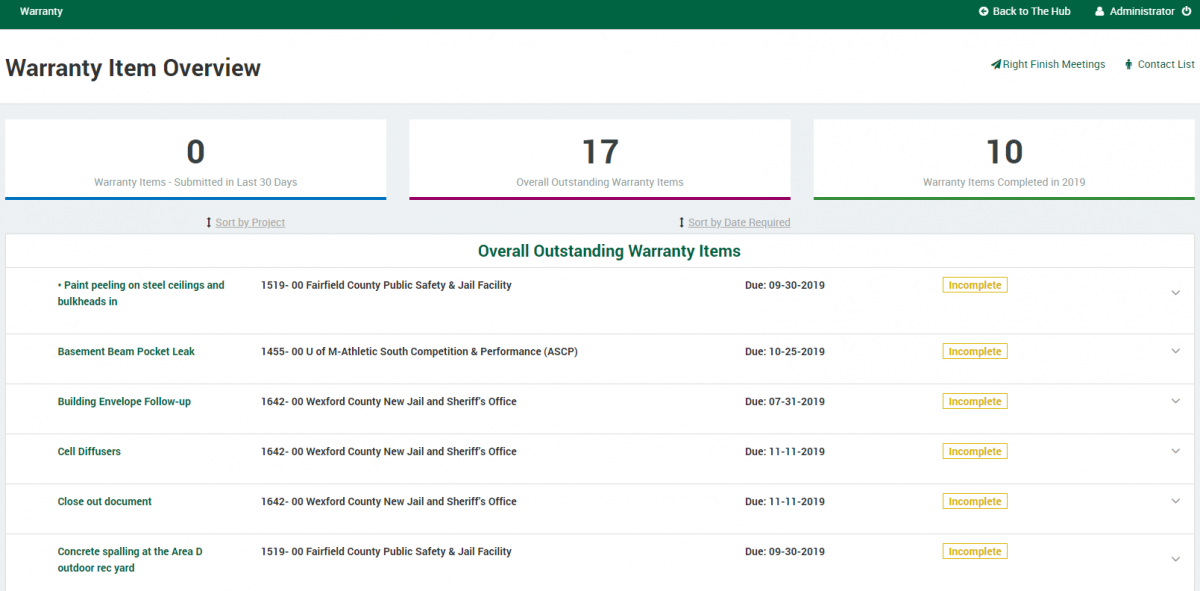Select Warranty Items Submitted in Last 30 Days card
The image size is (1200, 591).
pyautogui.click(x=196, y=160)
